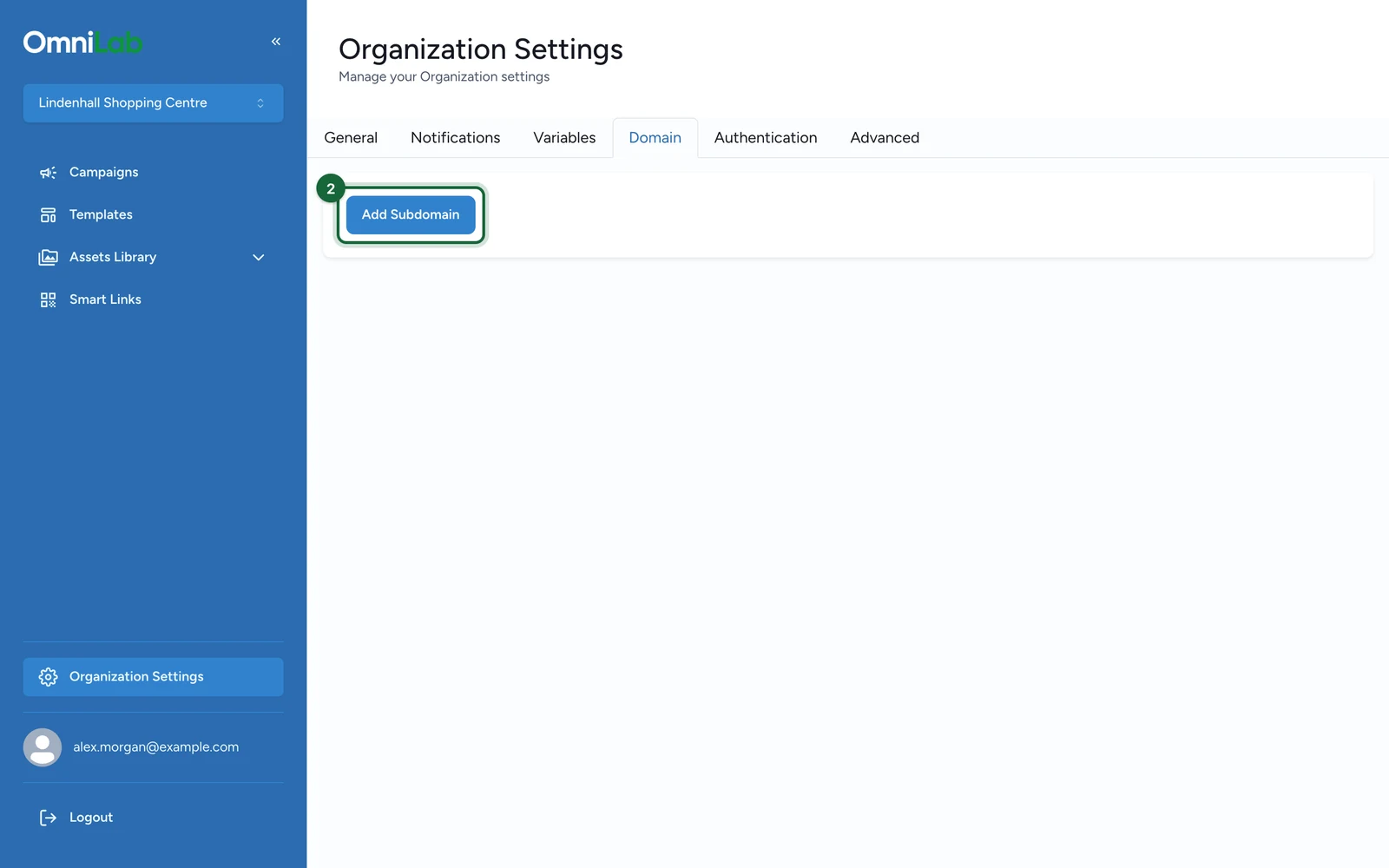Open the Lindenhall Shopping Centre organization selector

pos(153,103)
